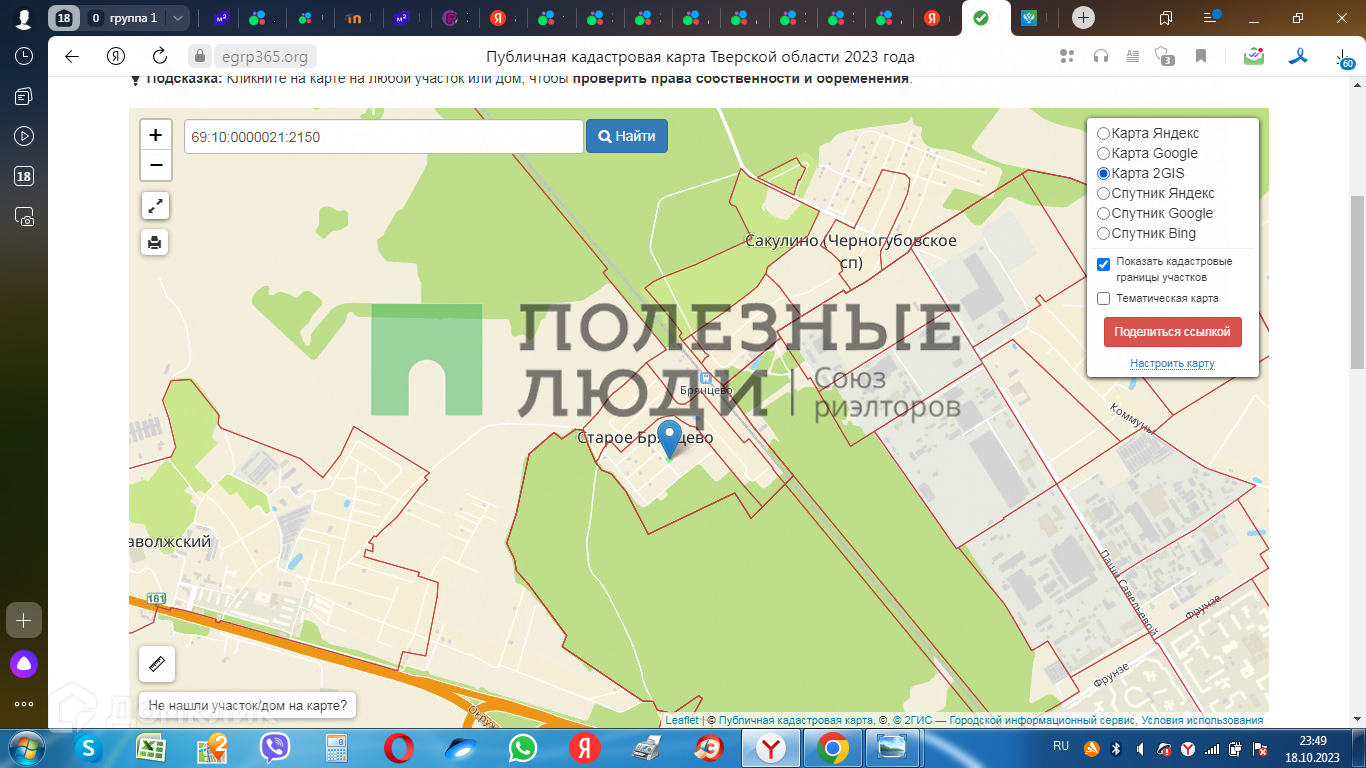Image resolution: width=1366 pixels, height=768 pixels.
Task: Open the Alice assistant sidebar icon
Action: pos(24,663)
